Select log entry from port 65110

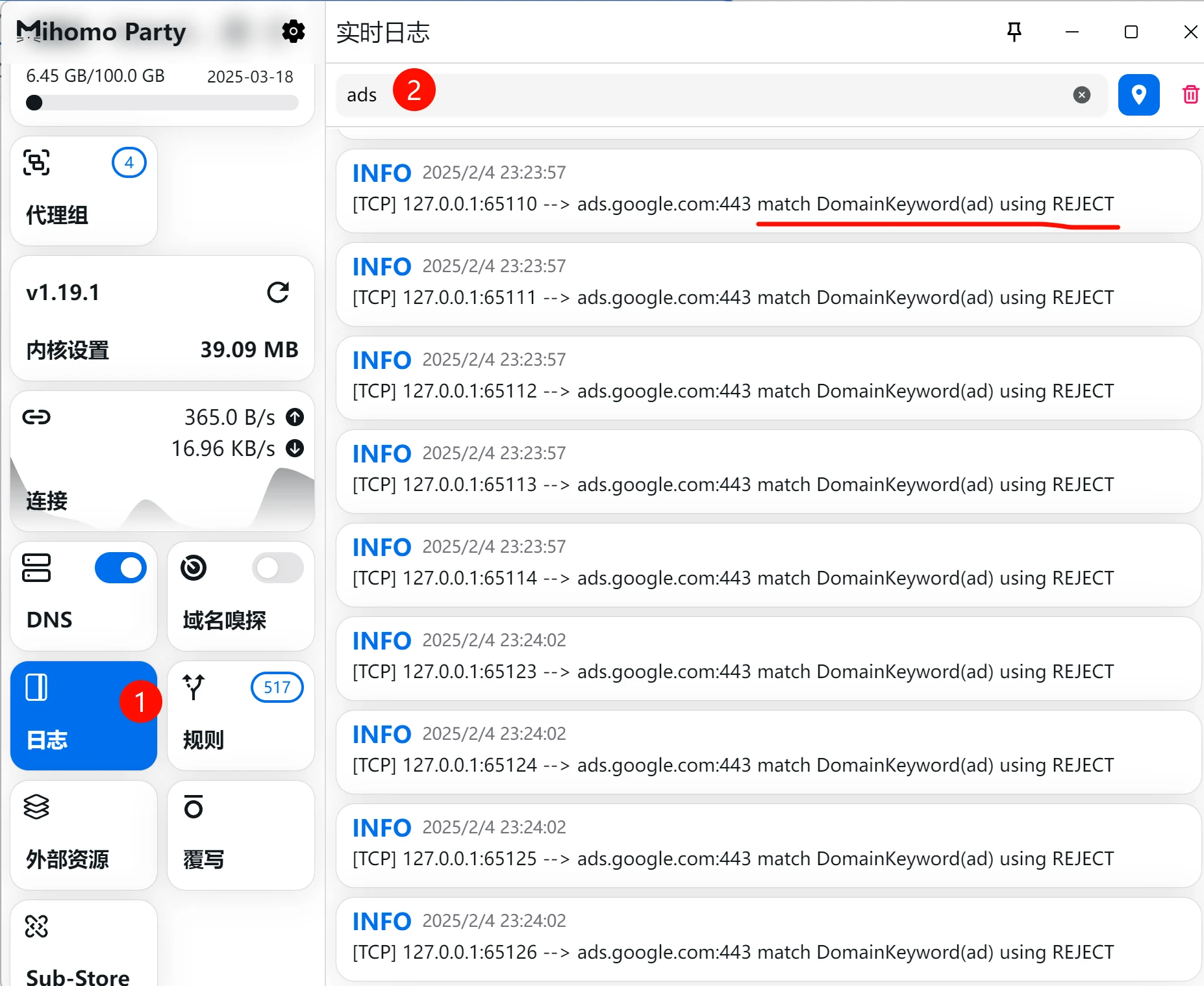(768, 191)
